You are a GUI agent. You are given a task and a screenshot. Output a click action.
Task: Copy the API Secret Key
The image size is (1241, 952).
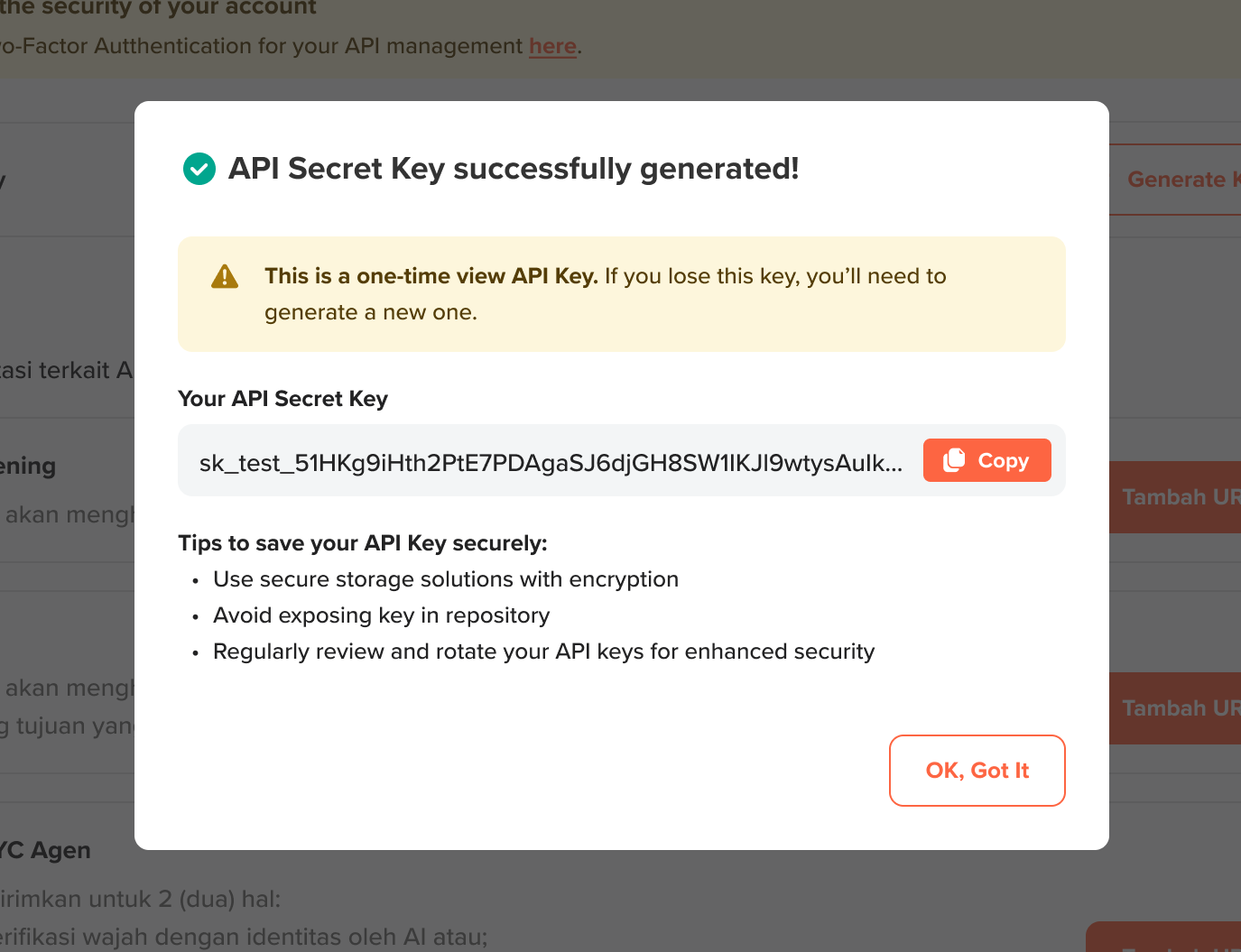click(986, 460)
